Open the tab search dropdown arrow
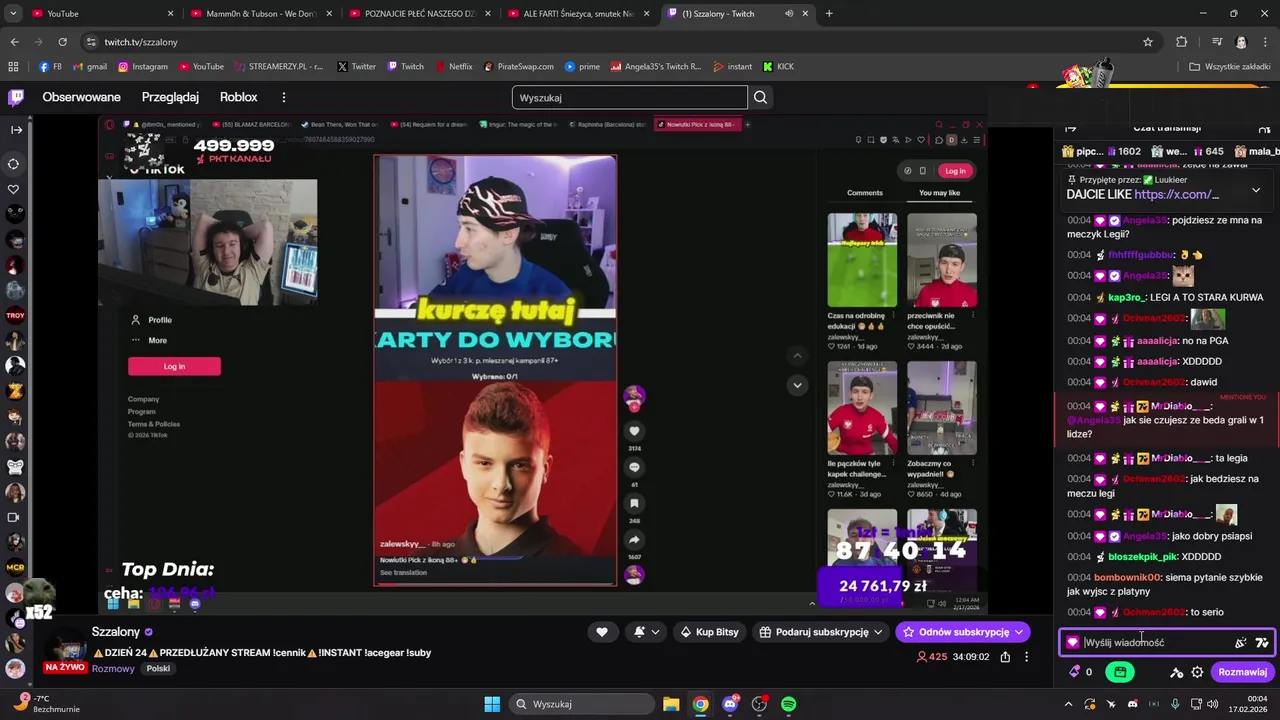The width and height of the screenshot is (1280, 720). coord(13,13)
